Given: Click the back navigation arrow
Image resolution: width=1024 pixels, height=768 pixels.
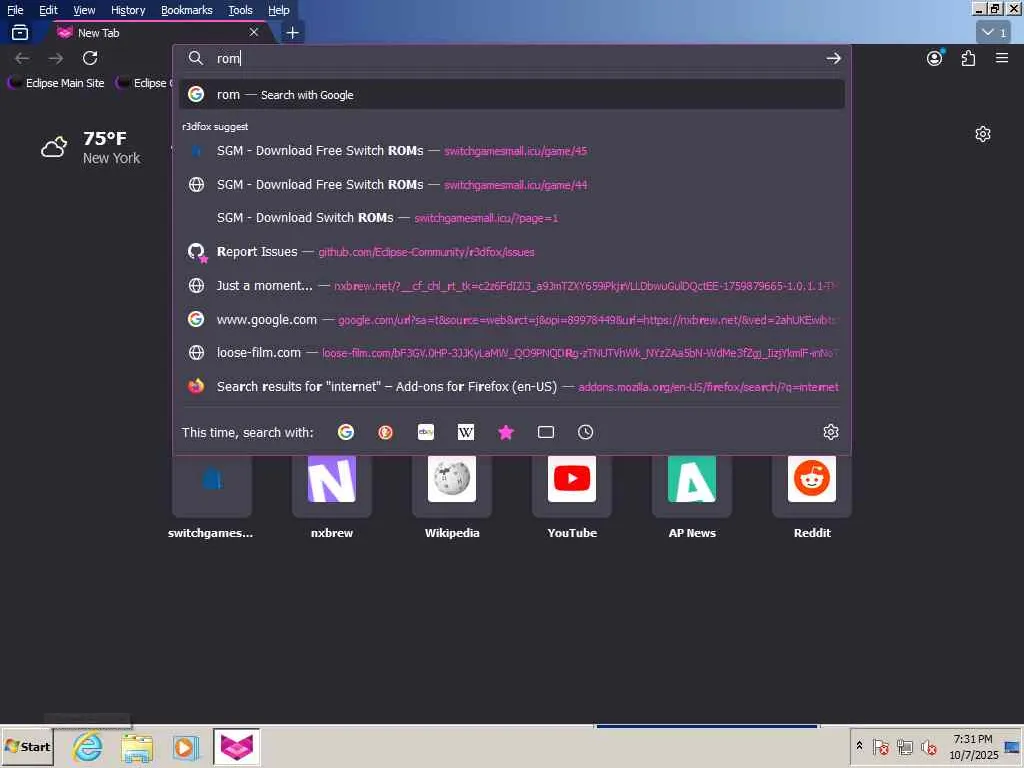Looking at the screenshot, I should pos(22,58).
